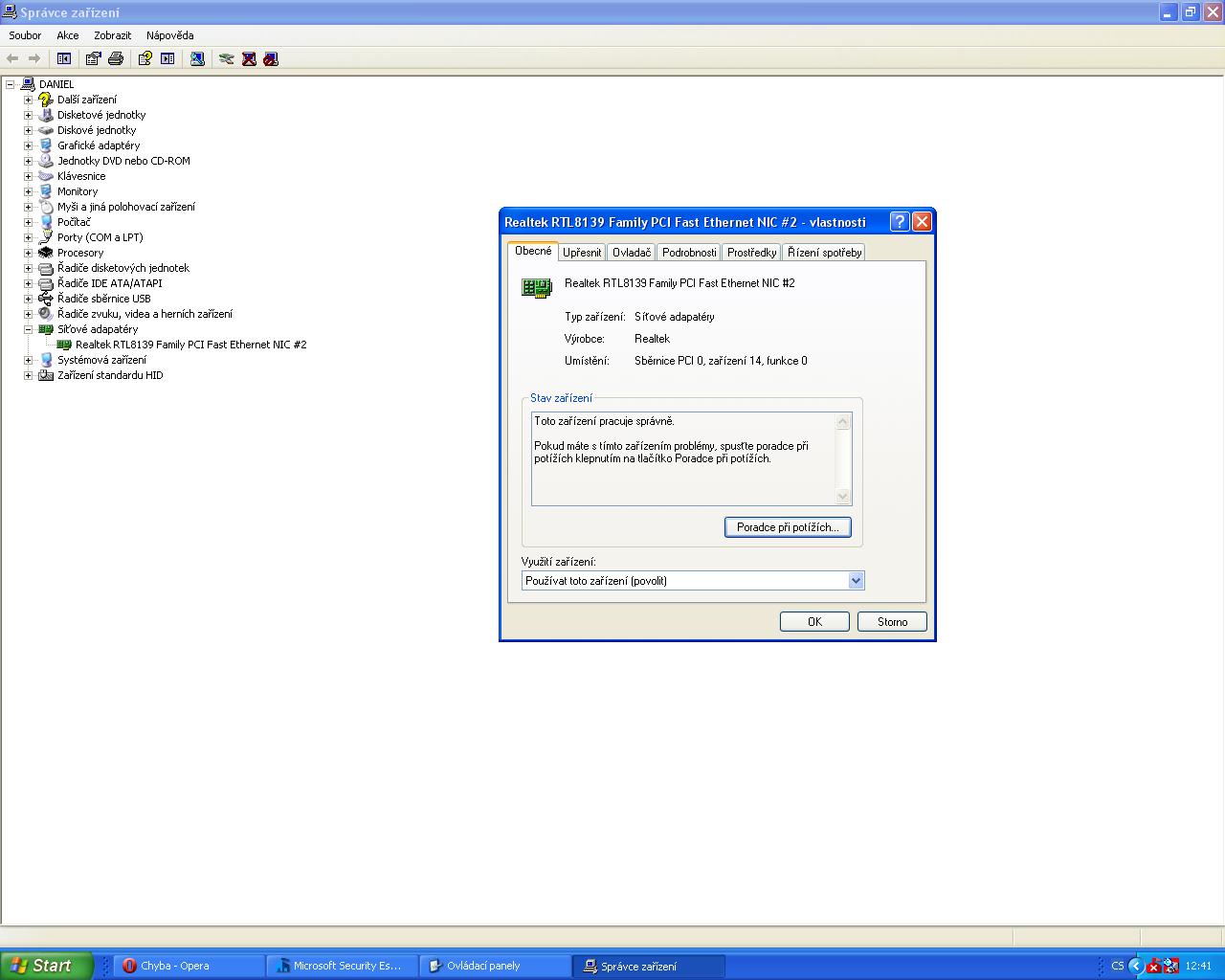
Task: Click the pane icon right of the help icon
Action: tap(167, 58)
